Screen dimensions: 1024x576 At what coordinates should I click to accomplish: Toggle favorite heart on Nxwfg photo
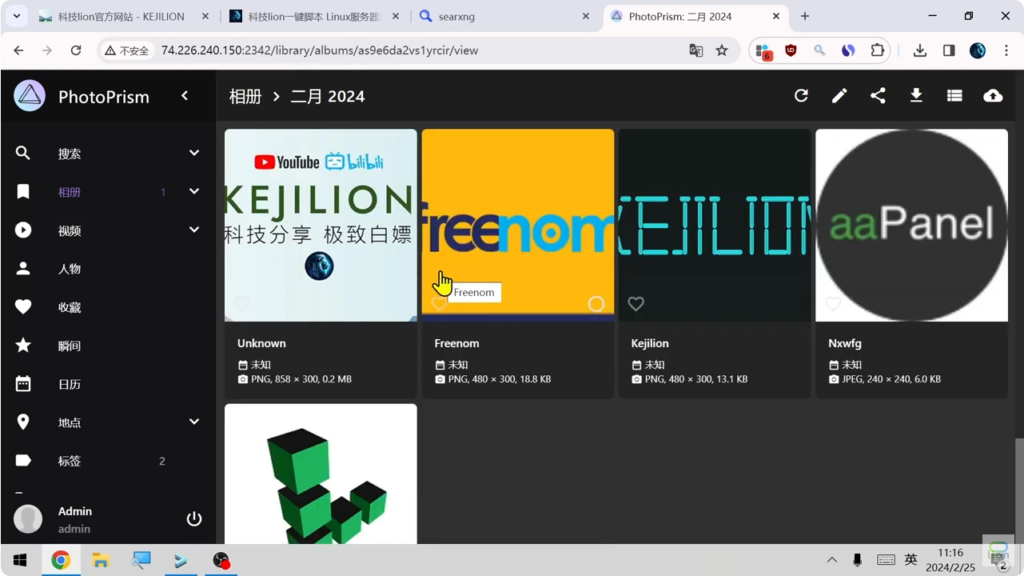833,304
